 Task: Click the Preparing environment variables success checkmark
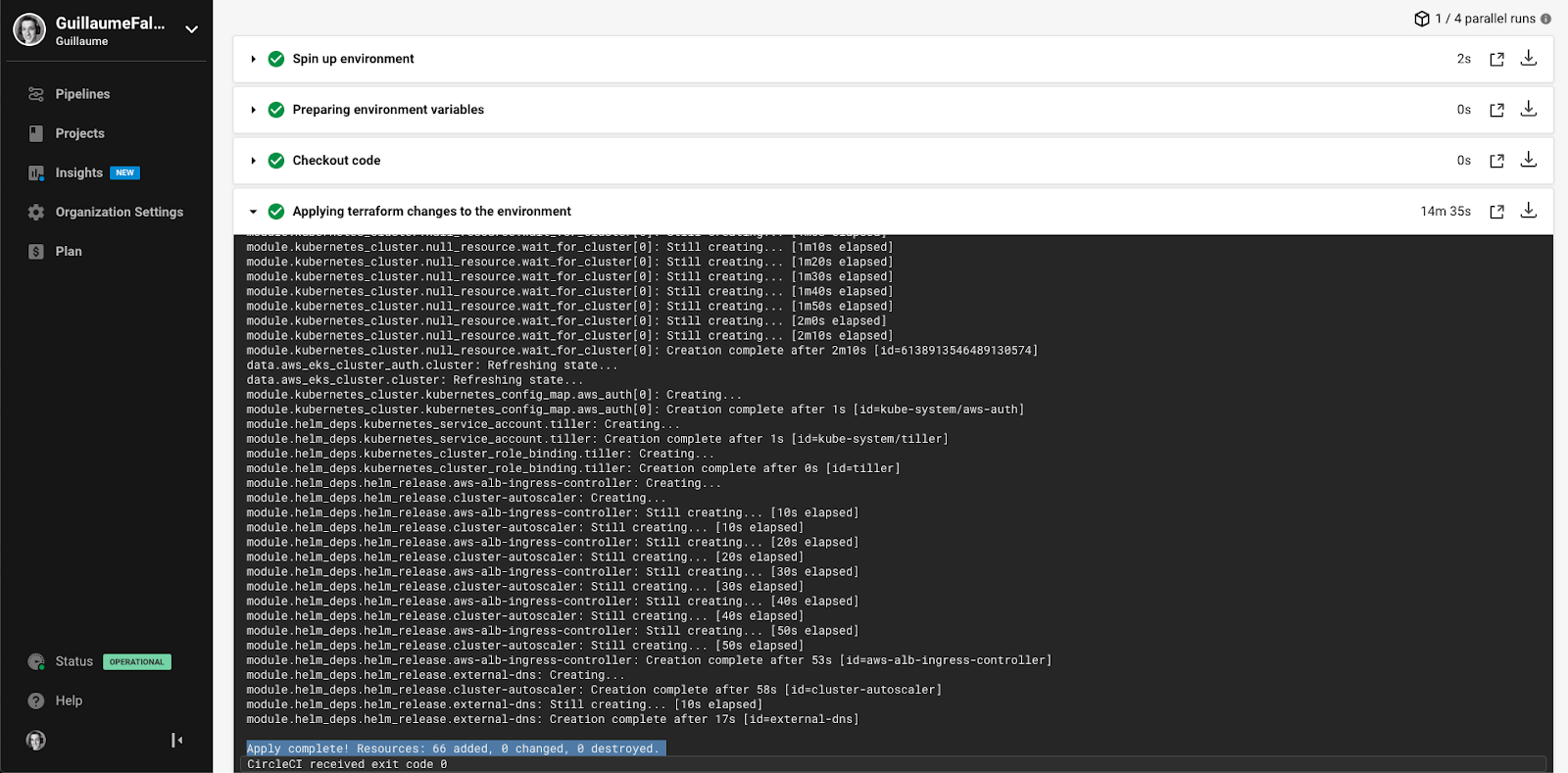coord(276,110)
